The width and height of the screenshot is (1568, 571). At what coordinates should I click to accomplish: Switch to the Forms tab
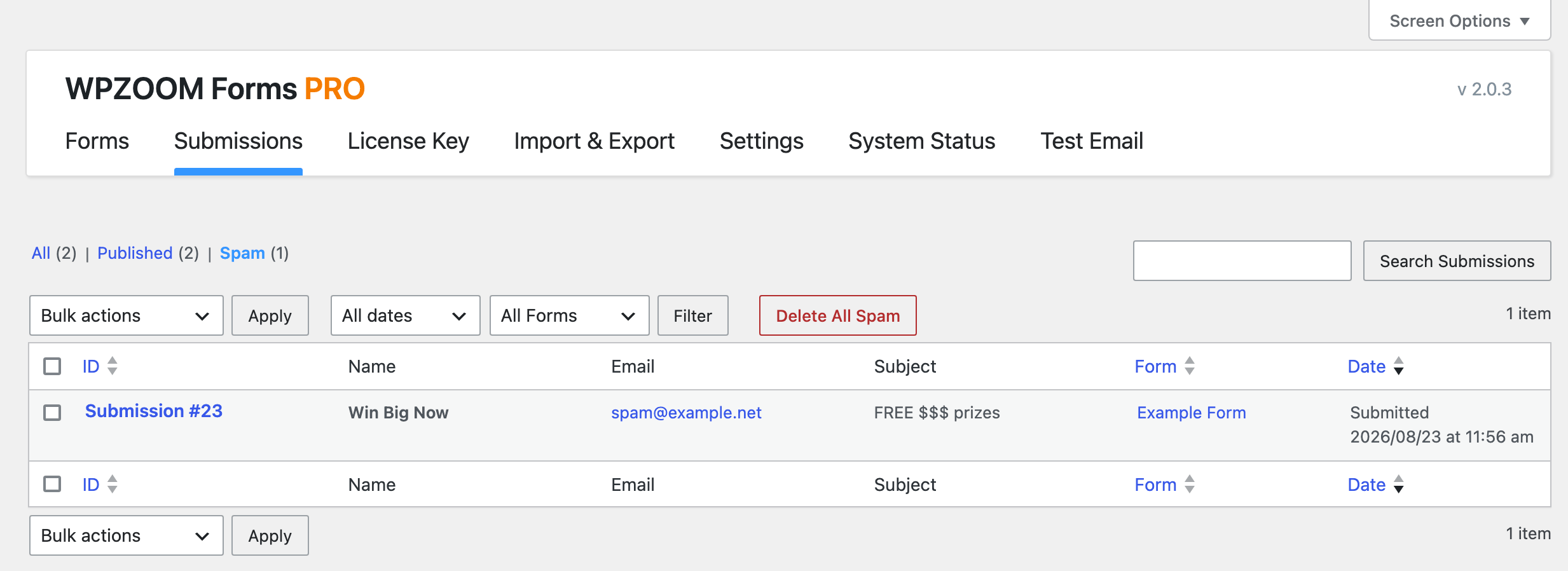tap(97, 141)
